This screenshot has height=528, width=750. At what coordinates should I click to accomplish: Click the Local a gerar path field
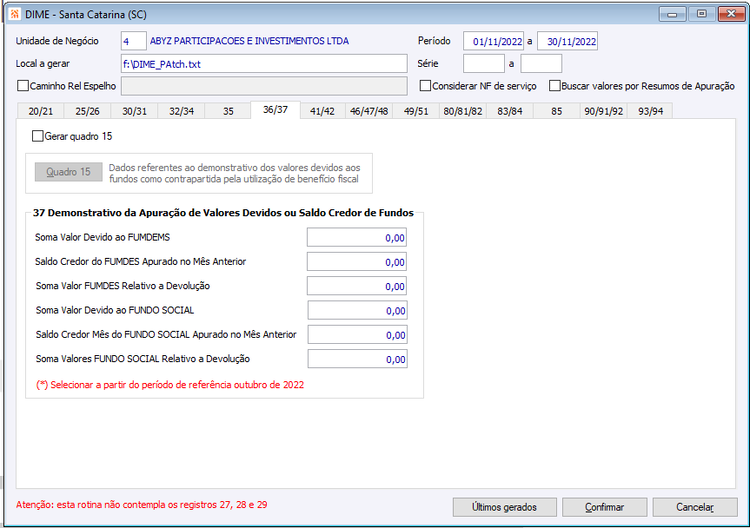tap(264, 64)
